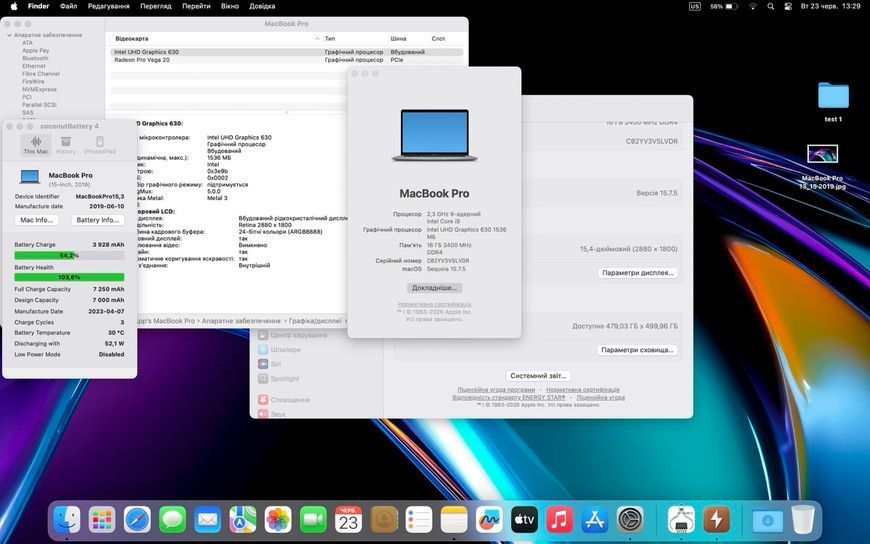Select Ethernet in the hardware sidebar
The width and height of the screenshot is (870, 544).
tap(34, 66)
